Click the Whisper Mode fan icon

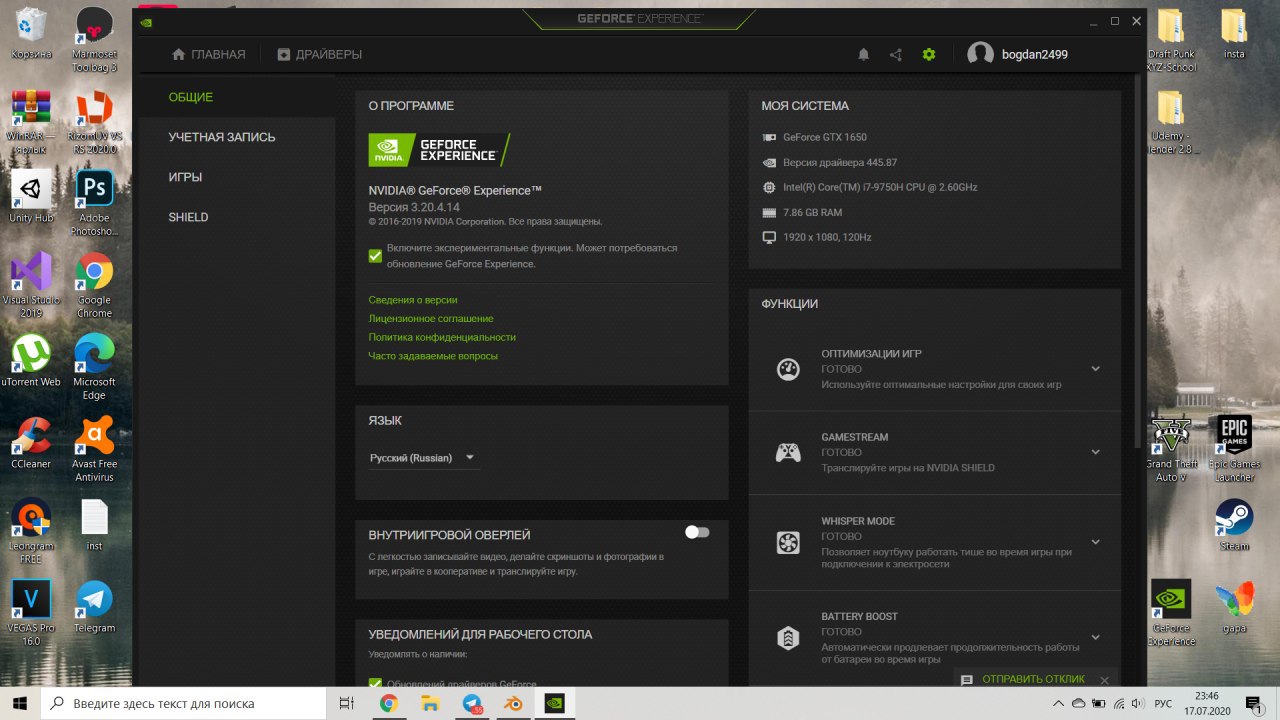pyautogui.click(x=788, y=543)
